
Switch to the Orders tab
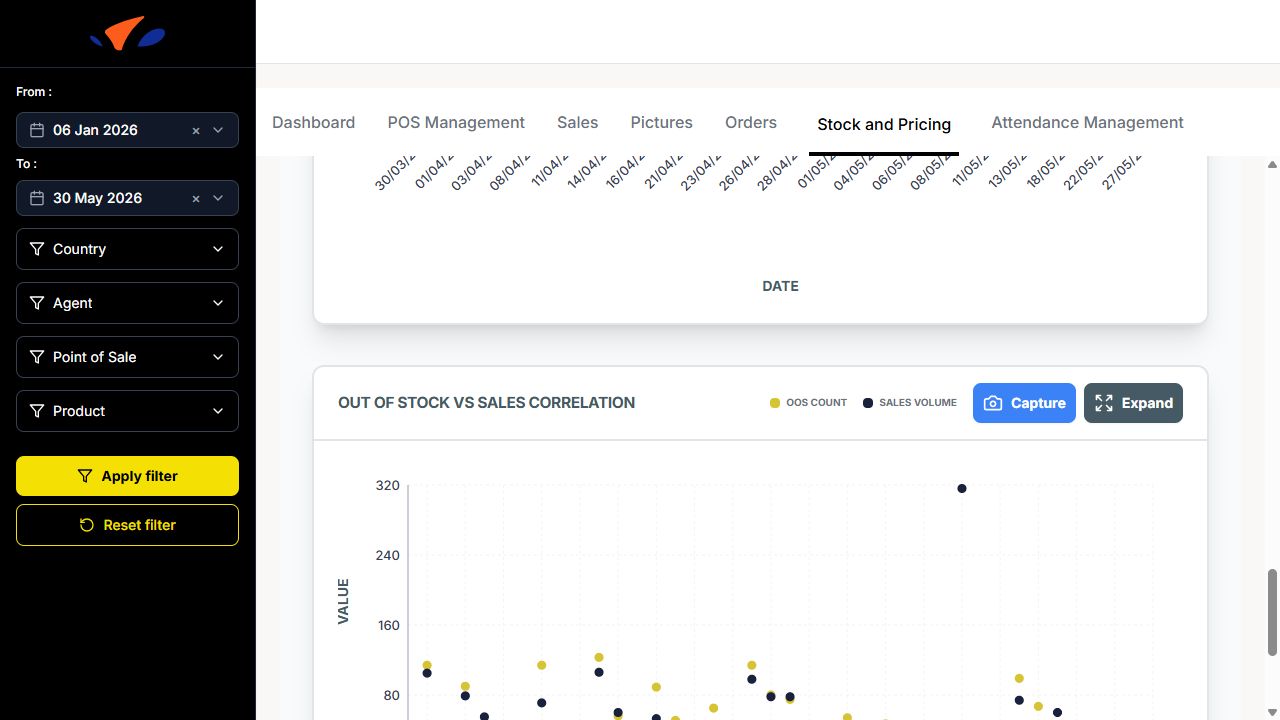(x=751, y=122)
